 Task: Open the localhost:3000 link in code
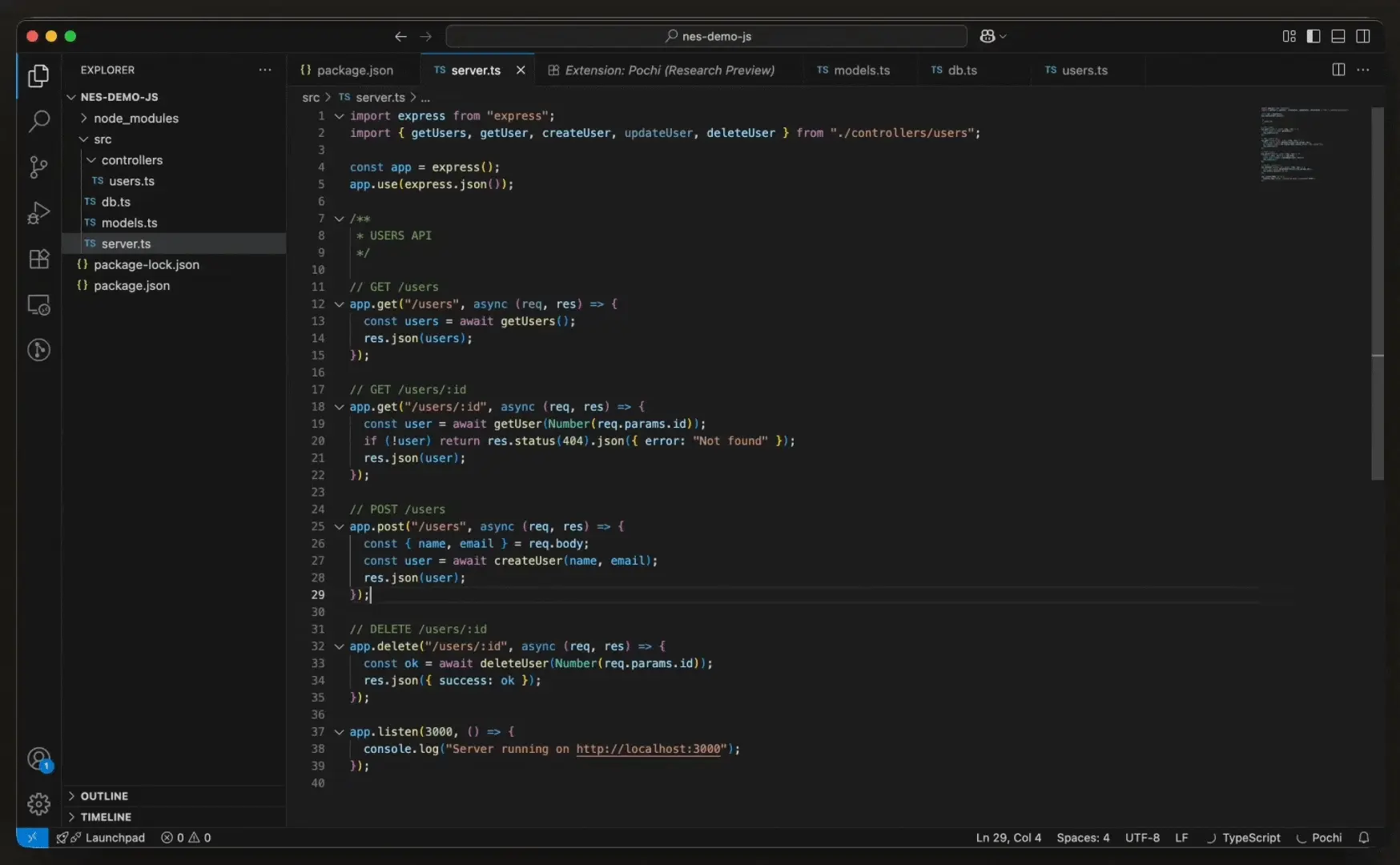coord(648,749)
